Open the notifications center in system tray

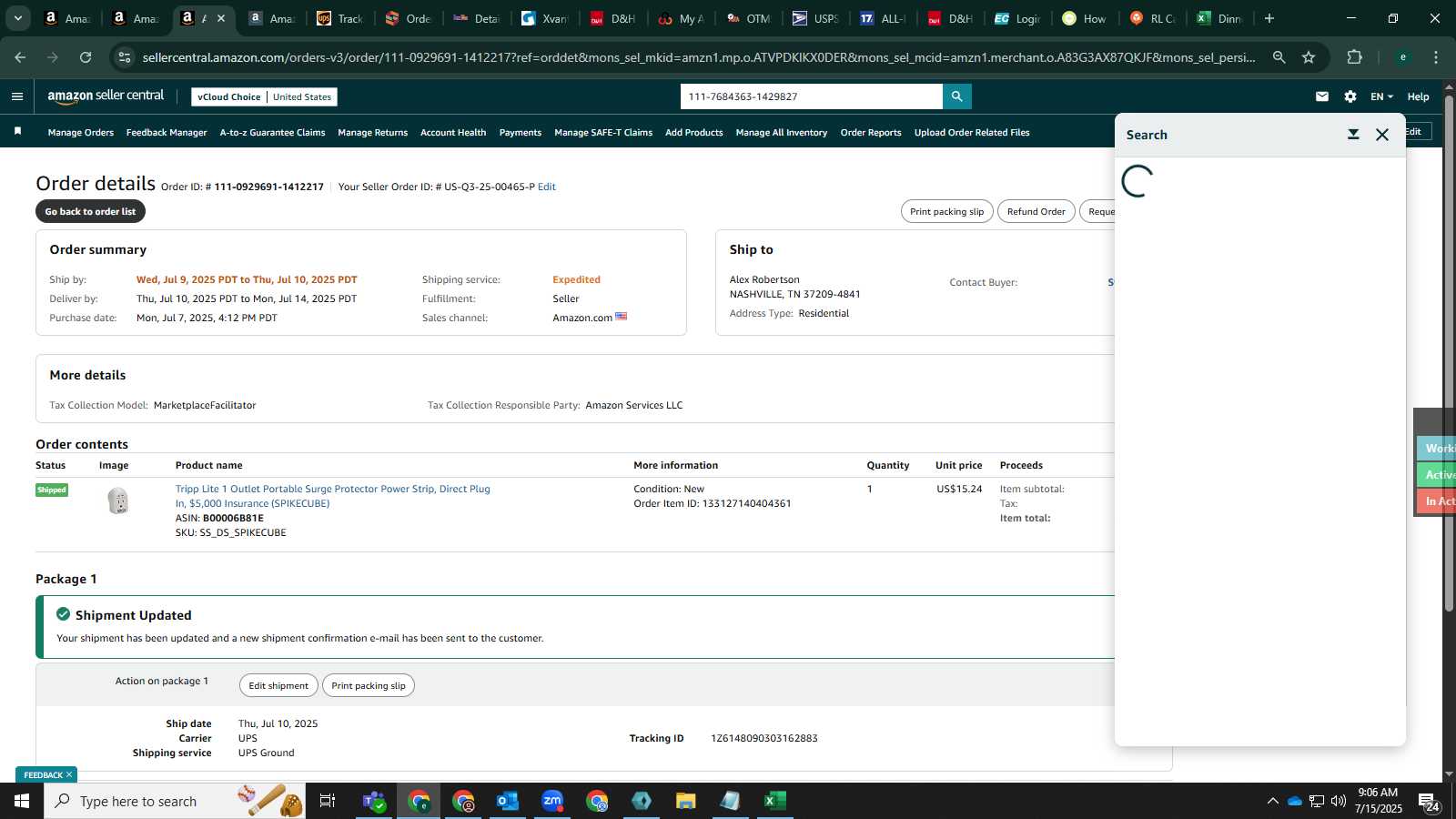1430,801
